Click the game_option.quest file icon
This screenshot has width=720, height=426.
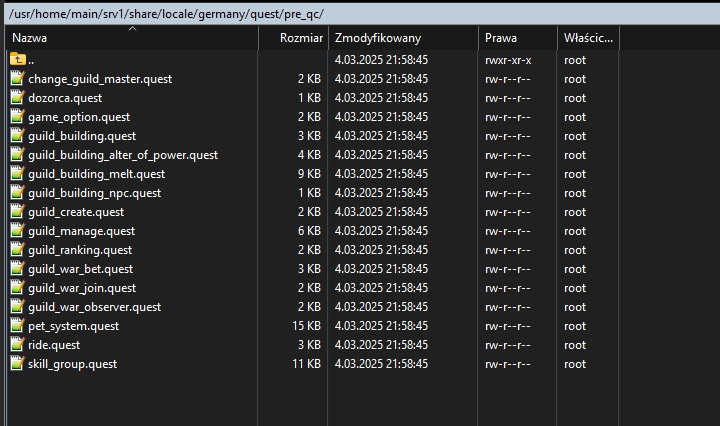[17, 117]
